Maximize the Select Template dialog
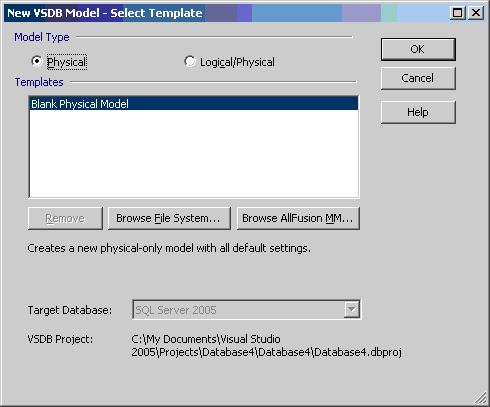Screen dimensions: 490x407 (457, 13)
